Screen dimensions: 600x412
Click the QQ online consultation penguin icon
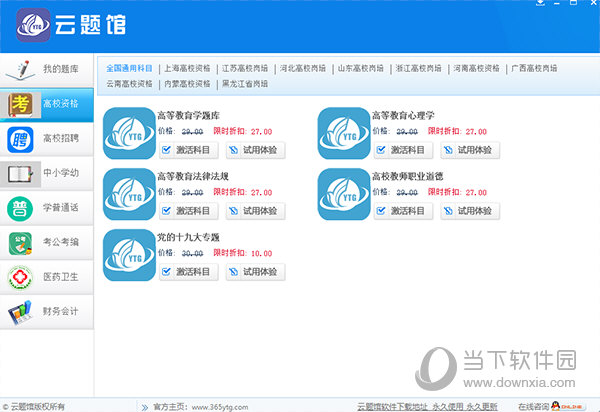coord(556,406)
